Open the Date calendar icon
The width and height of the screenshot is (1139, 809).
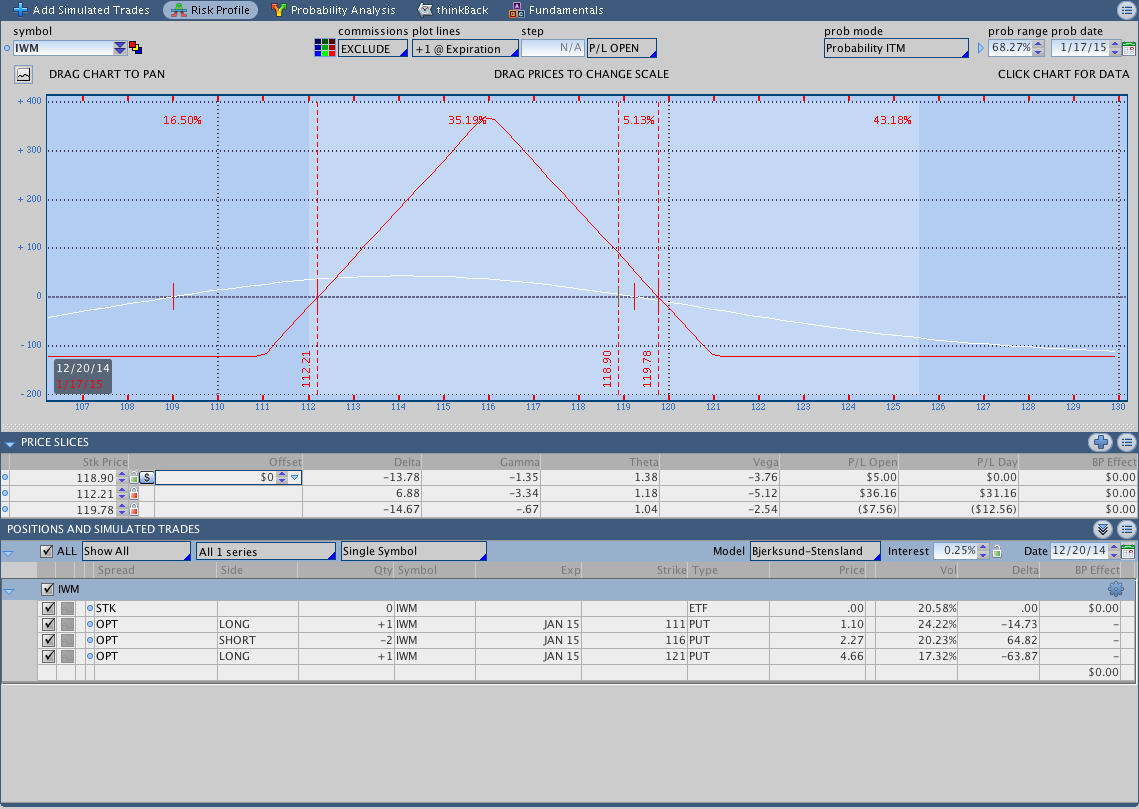tap(1128, 551)
